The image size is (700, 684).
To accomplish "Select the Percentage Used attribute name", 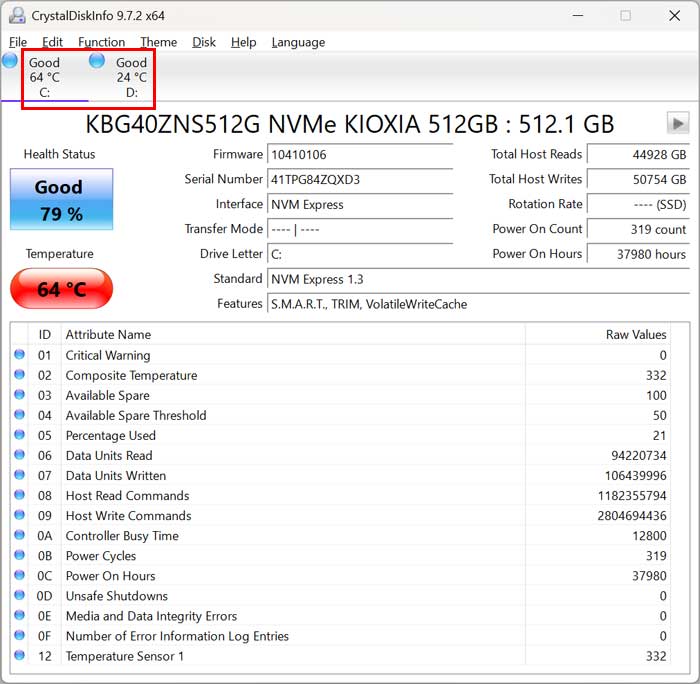I will point(110,436).
